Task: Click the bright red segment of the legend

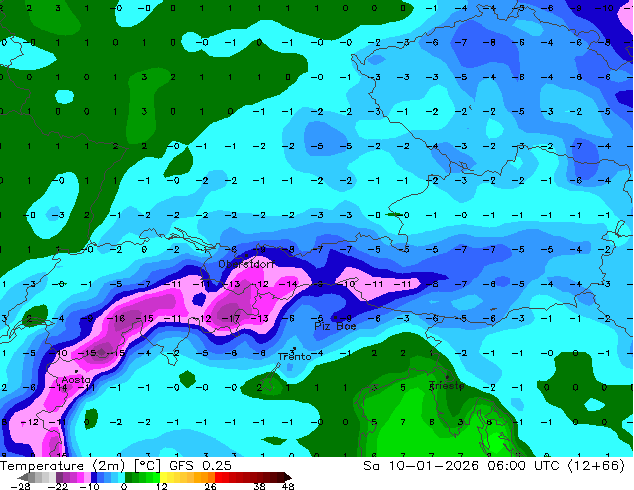Action: coord(218,477)
